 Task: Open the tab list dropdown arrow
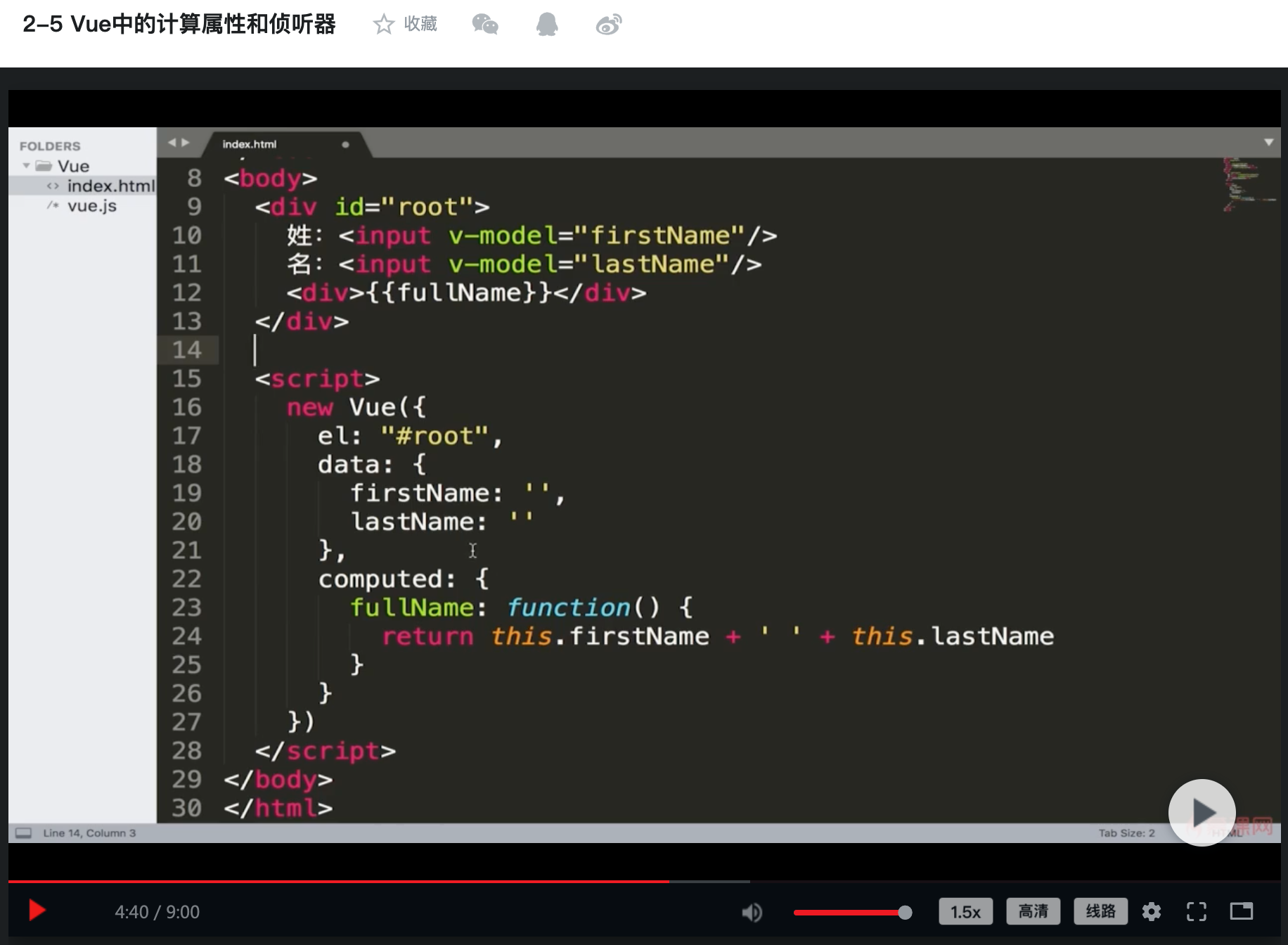point(1269,143)
